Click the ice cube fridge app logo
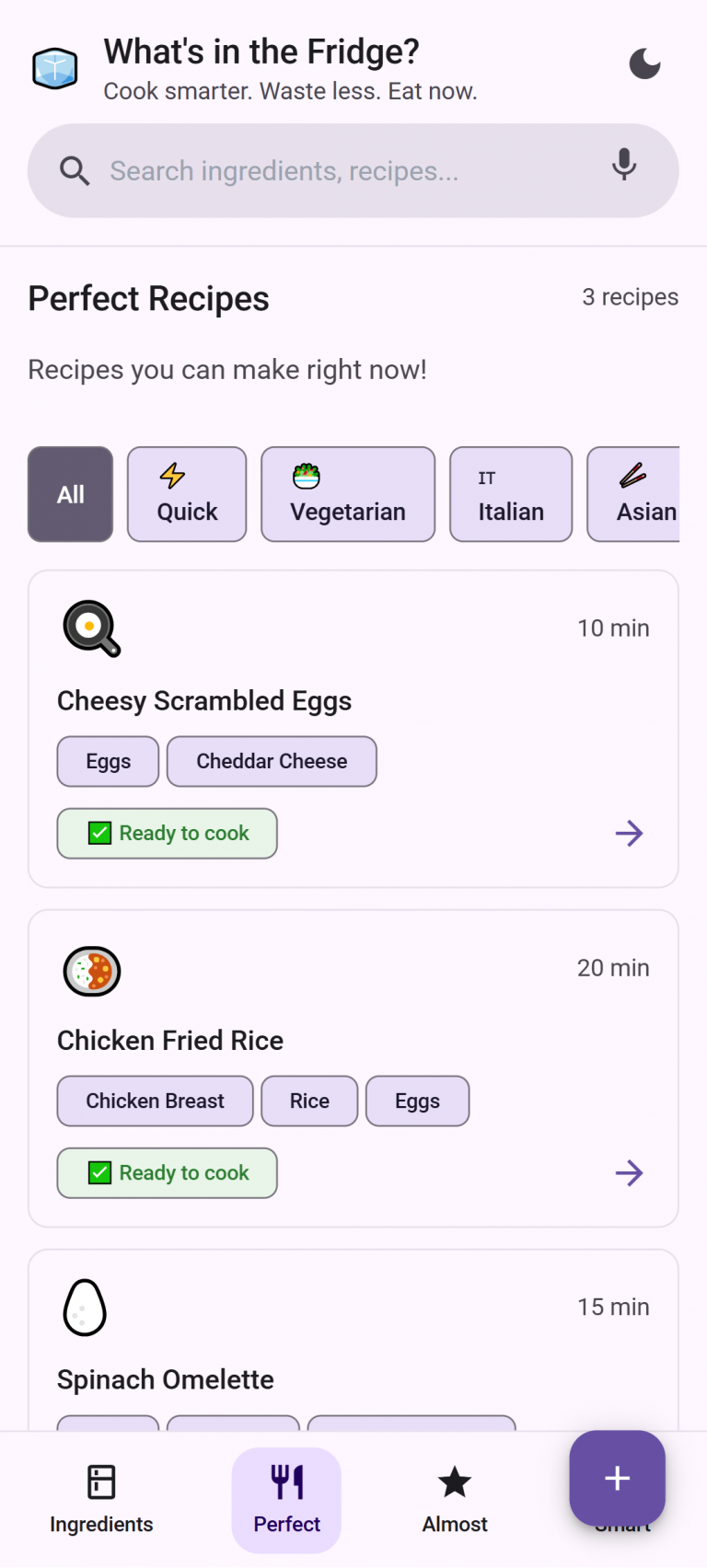Image resolution: width=707 pixels, height=1568 pixels. [55, 68]
